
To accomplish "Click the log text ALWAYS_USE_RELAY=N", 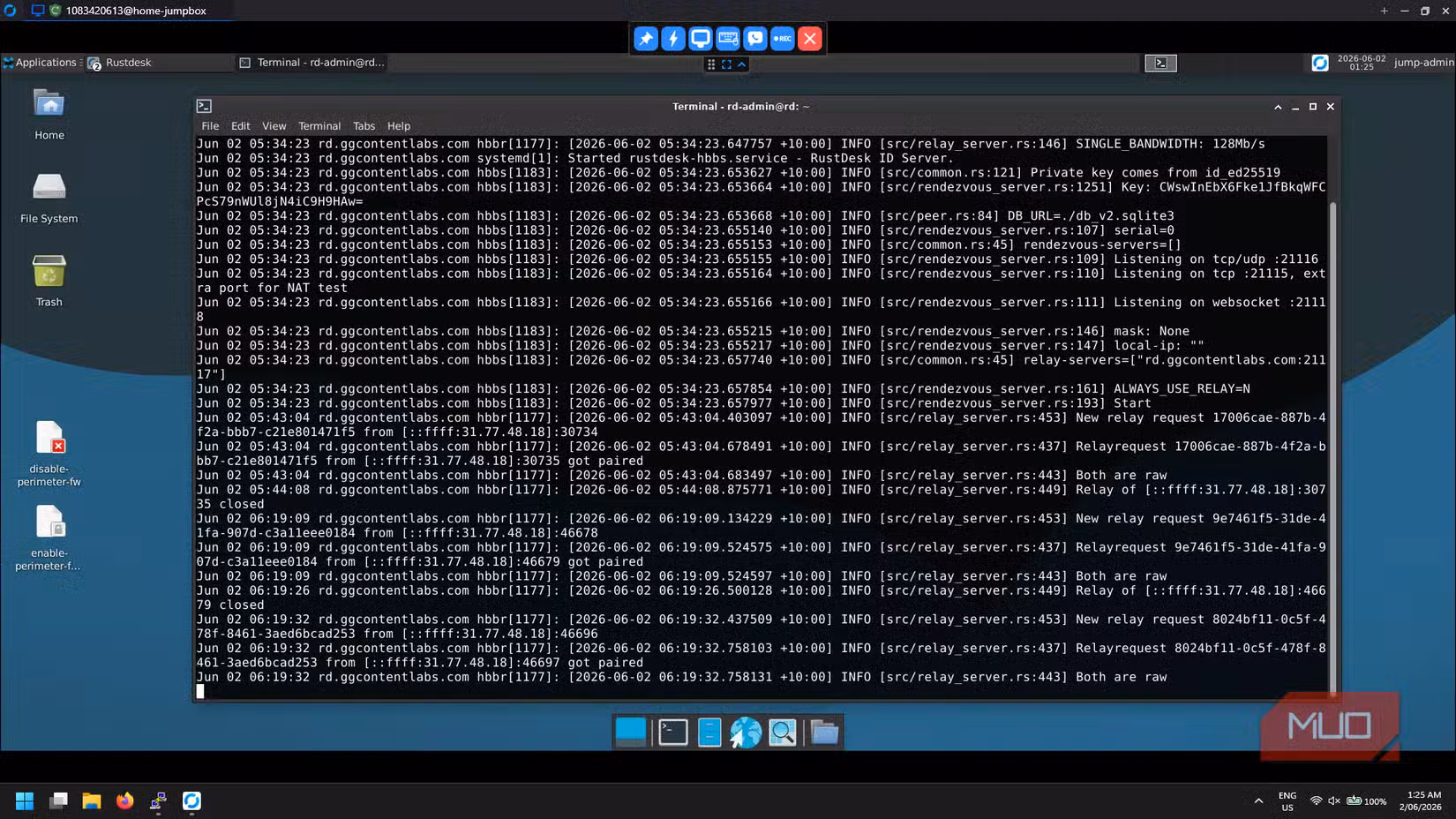I will click(x=1182, y=389).
